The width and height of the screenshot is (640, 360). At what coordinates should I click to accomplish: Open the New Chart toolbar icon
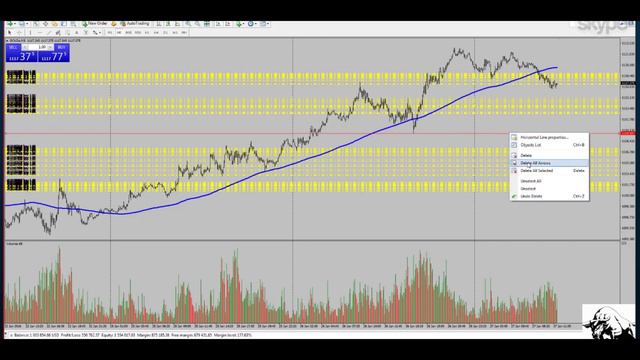11,24
